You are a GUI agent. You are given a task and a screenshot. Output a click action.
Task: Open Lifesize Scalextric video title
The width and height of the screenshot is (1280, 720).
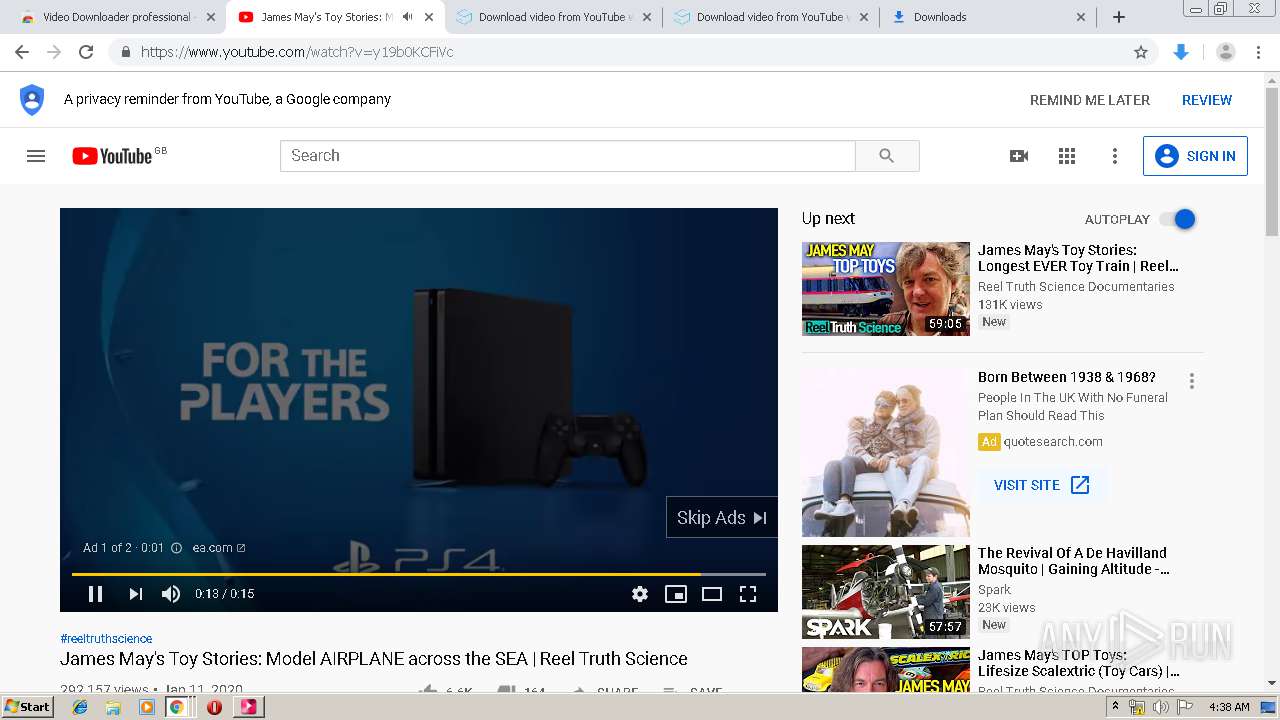click(1079, 663)
